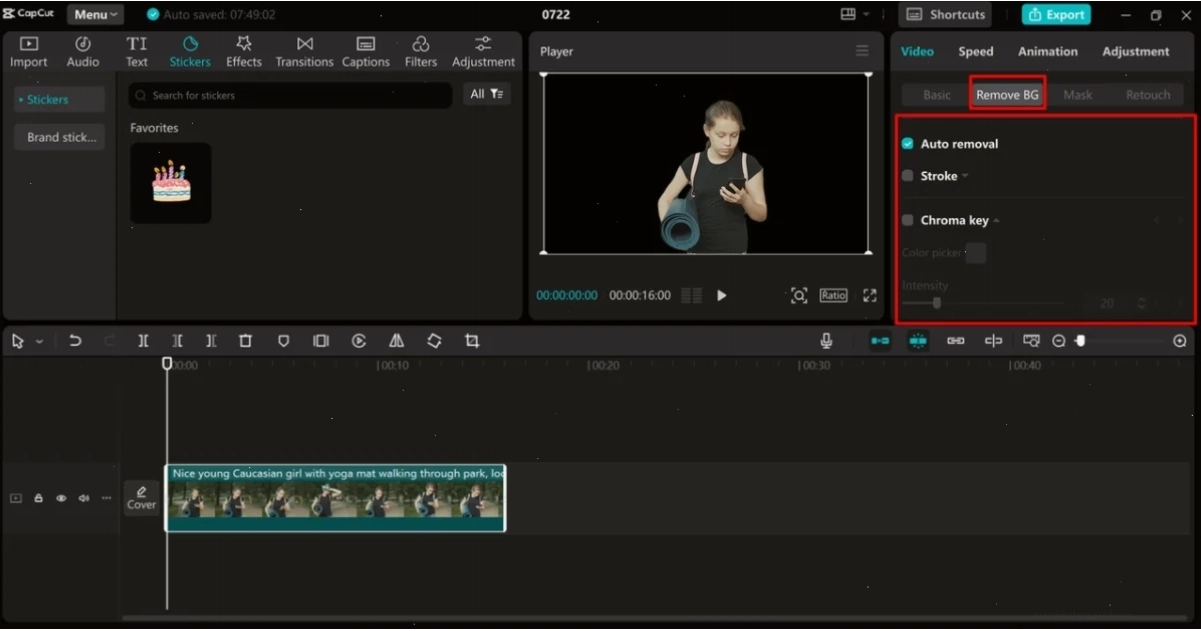Image resolution: width=1201 pixels, height=631 pixels.
Task: Switch to the Video tab
Action: (917, 51)
